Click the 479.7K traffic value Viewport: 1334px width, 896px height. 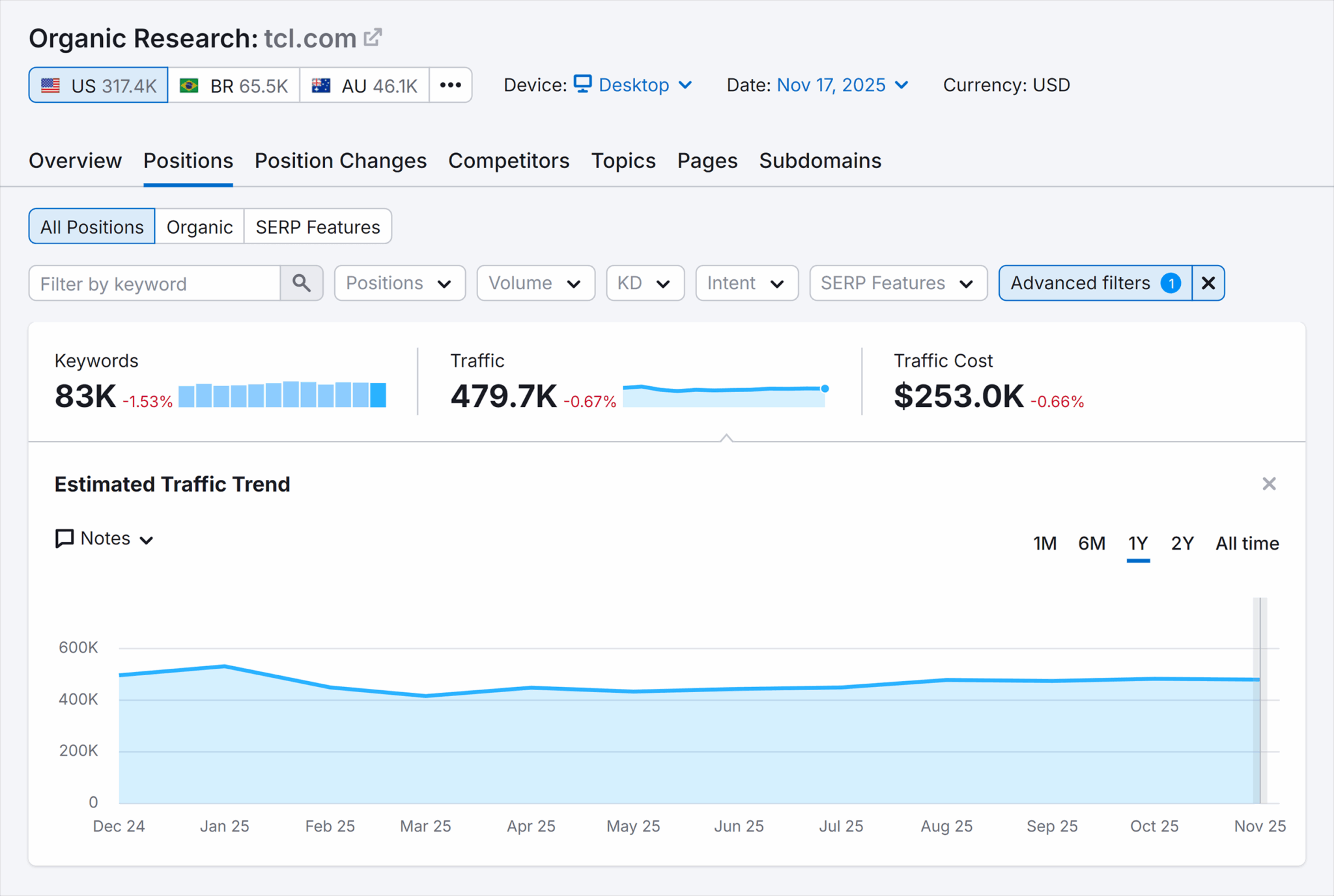(504, 396)
